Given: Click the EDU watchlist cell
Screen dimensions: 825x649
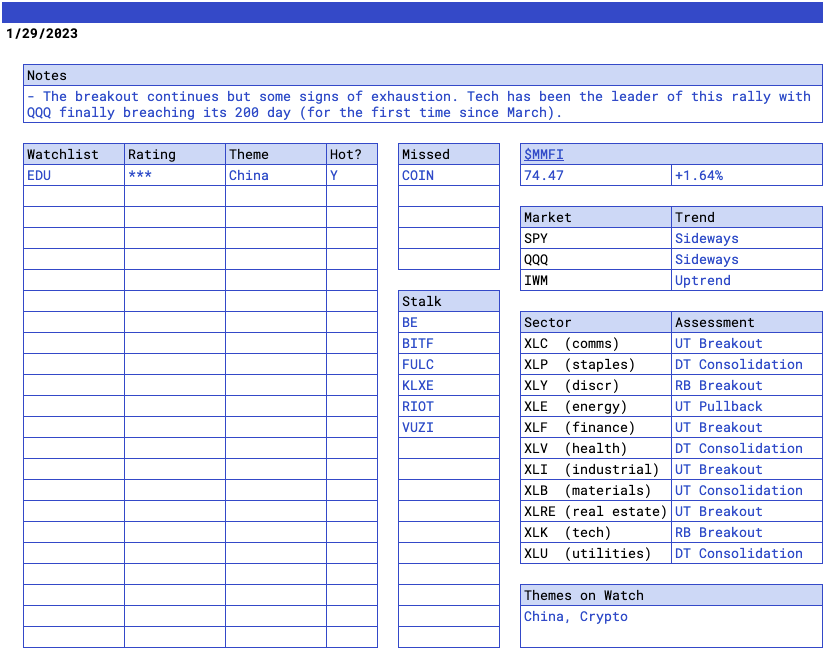Looking at the screenshot, I should (x=74, y=175).
